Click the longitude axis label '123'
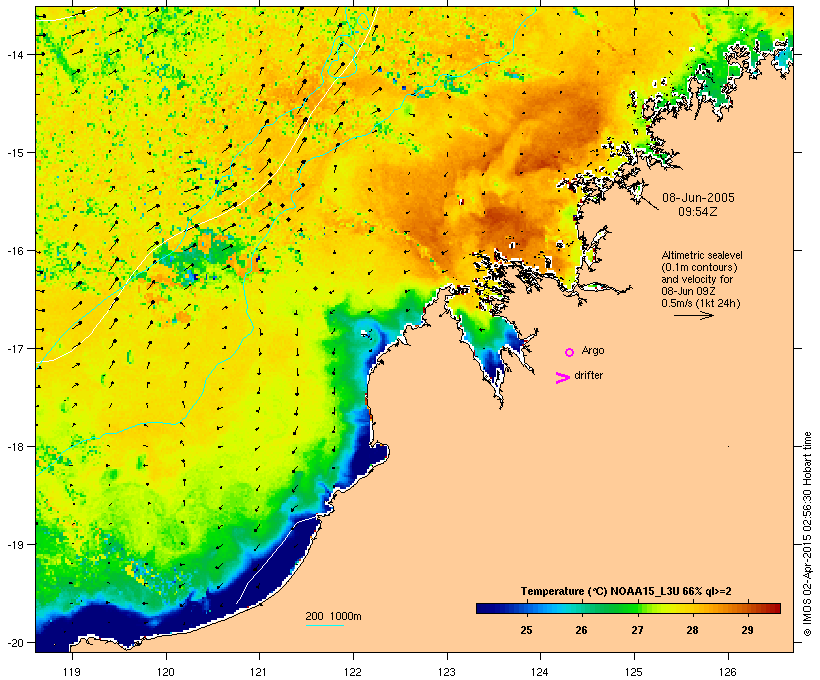This screenshot has height=680, width=820. click(447, 672)
